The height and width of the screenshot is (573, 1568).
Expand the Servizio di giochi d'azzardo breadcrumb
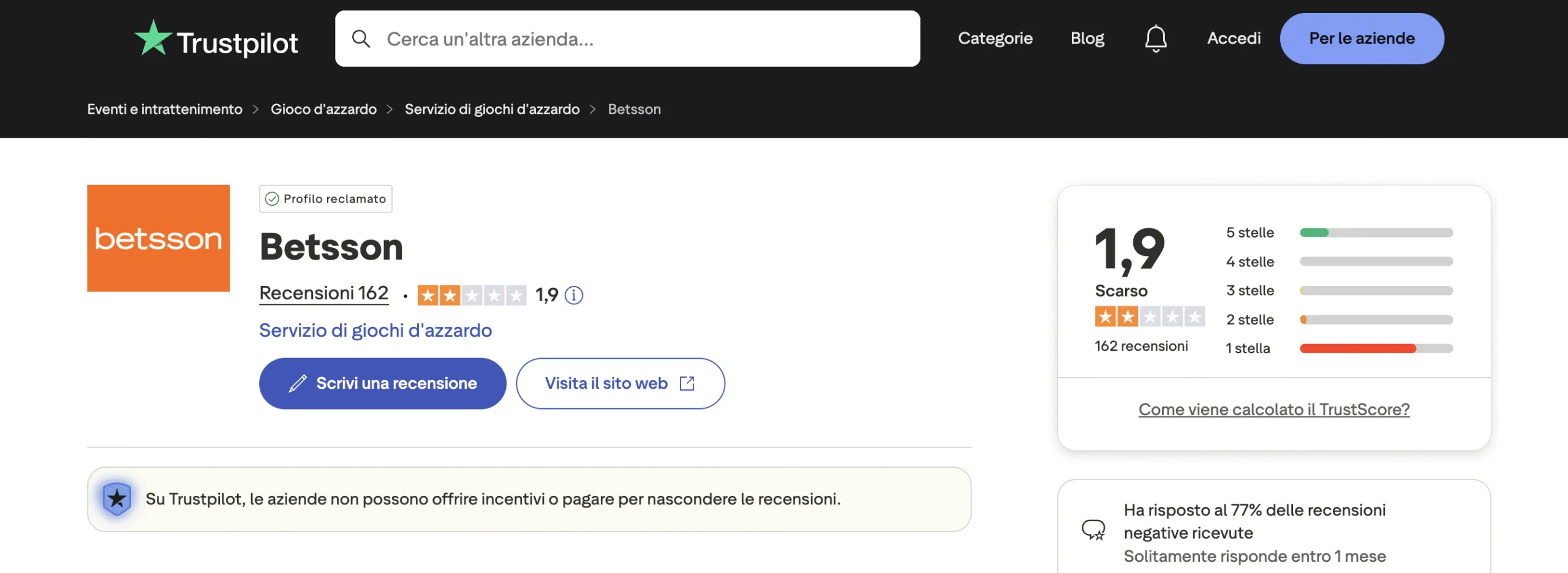pyautogui.click(x=491, y=109)
